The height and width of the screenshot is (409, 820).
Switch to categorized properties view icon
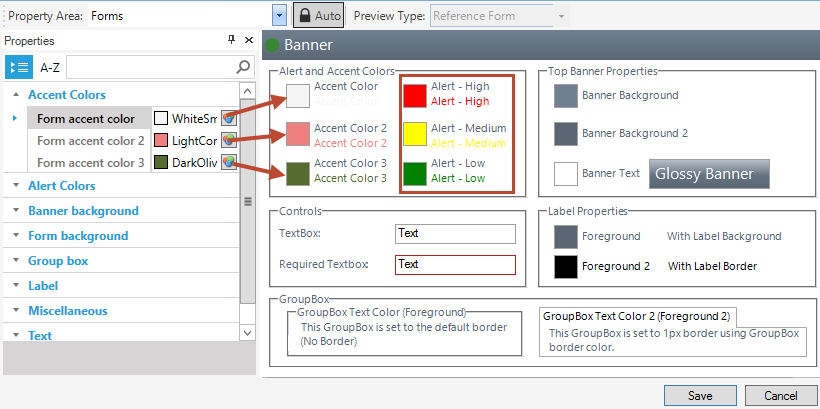click(x=19, y=67)
